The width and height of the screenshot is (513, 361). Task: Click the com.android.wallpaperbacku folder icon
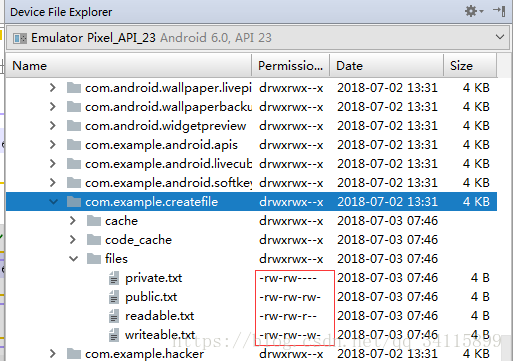point(74,107)
